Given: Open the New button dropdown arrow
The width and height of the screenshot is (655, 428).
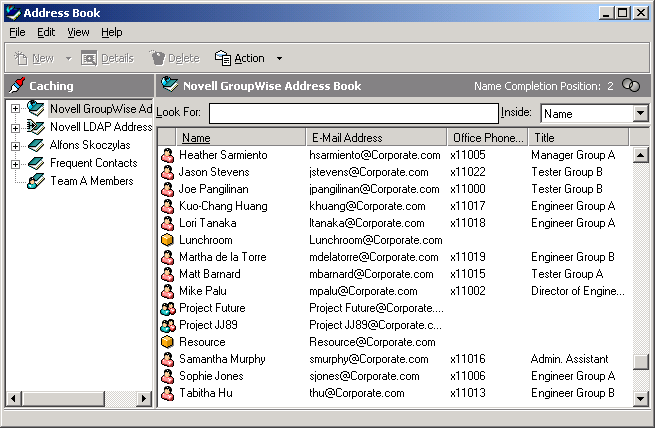Looking at the screenshot, I should pyautogui.click(x=69, y=58).
